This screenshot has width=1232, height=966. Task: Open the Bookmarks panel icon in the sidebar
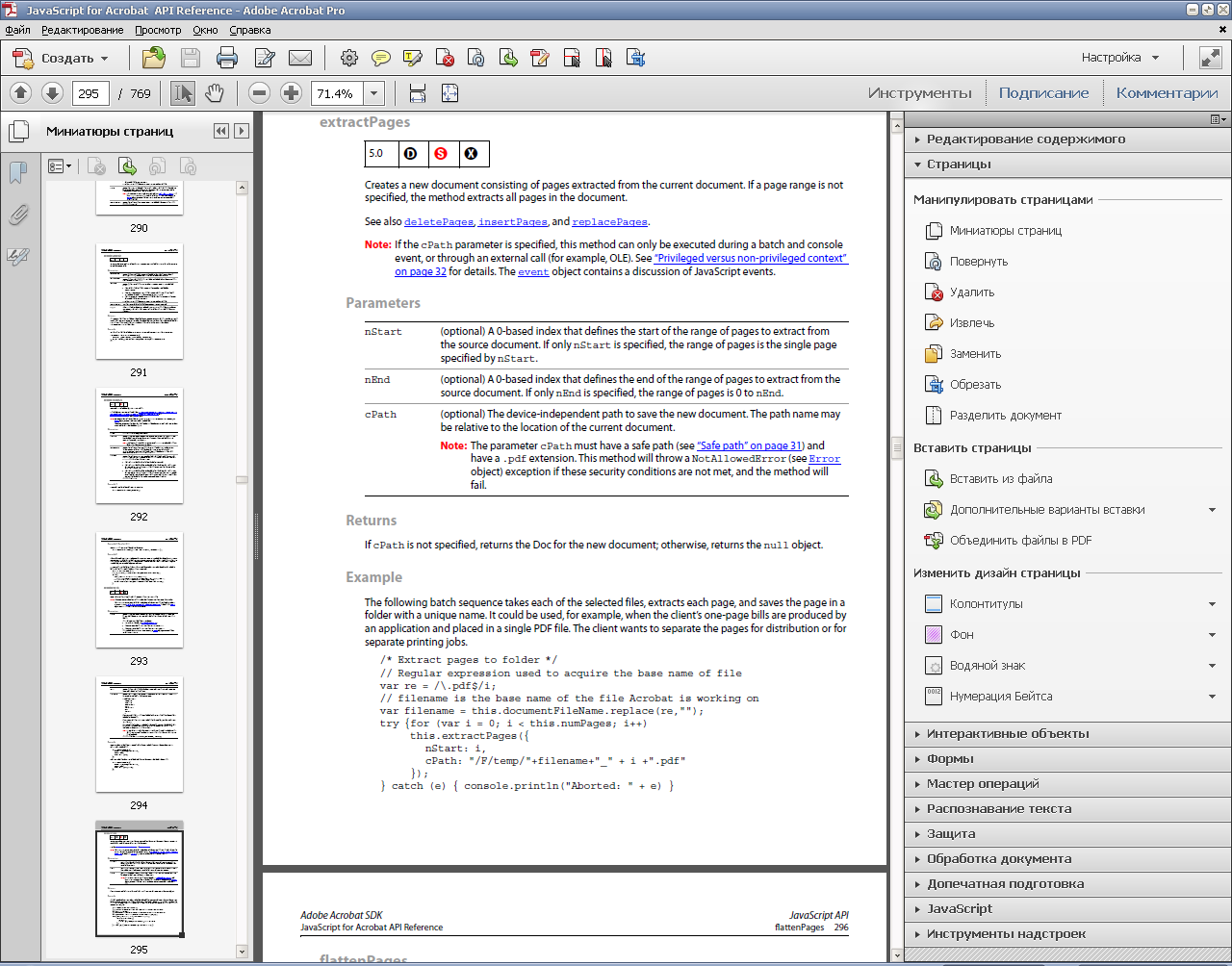[x=17, y=173]
